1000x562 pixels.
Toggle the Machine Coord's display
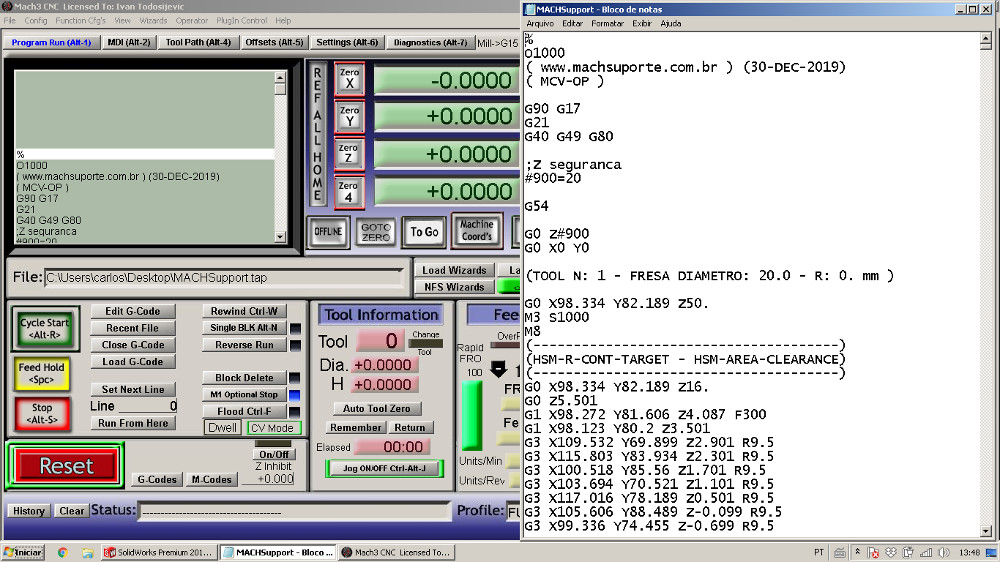pos(477,231)
